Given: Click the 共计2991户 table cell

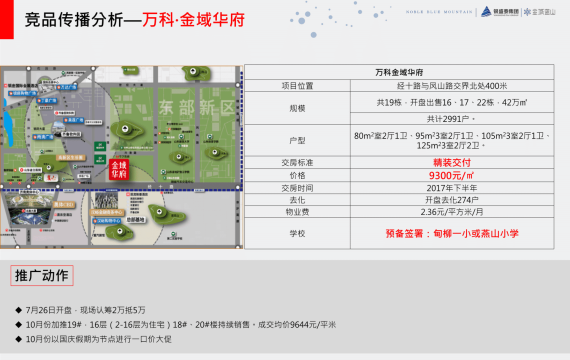Looking at the screenshot, I should 452,119.
